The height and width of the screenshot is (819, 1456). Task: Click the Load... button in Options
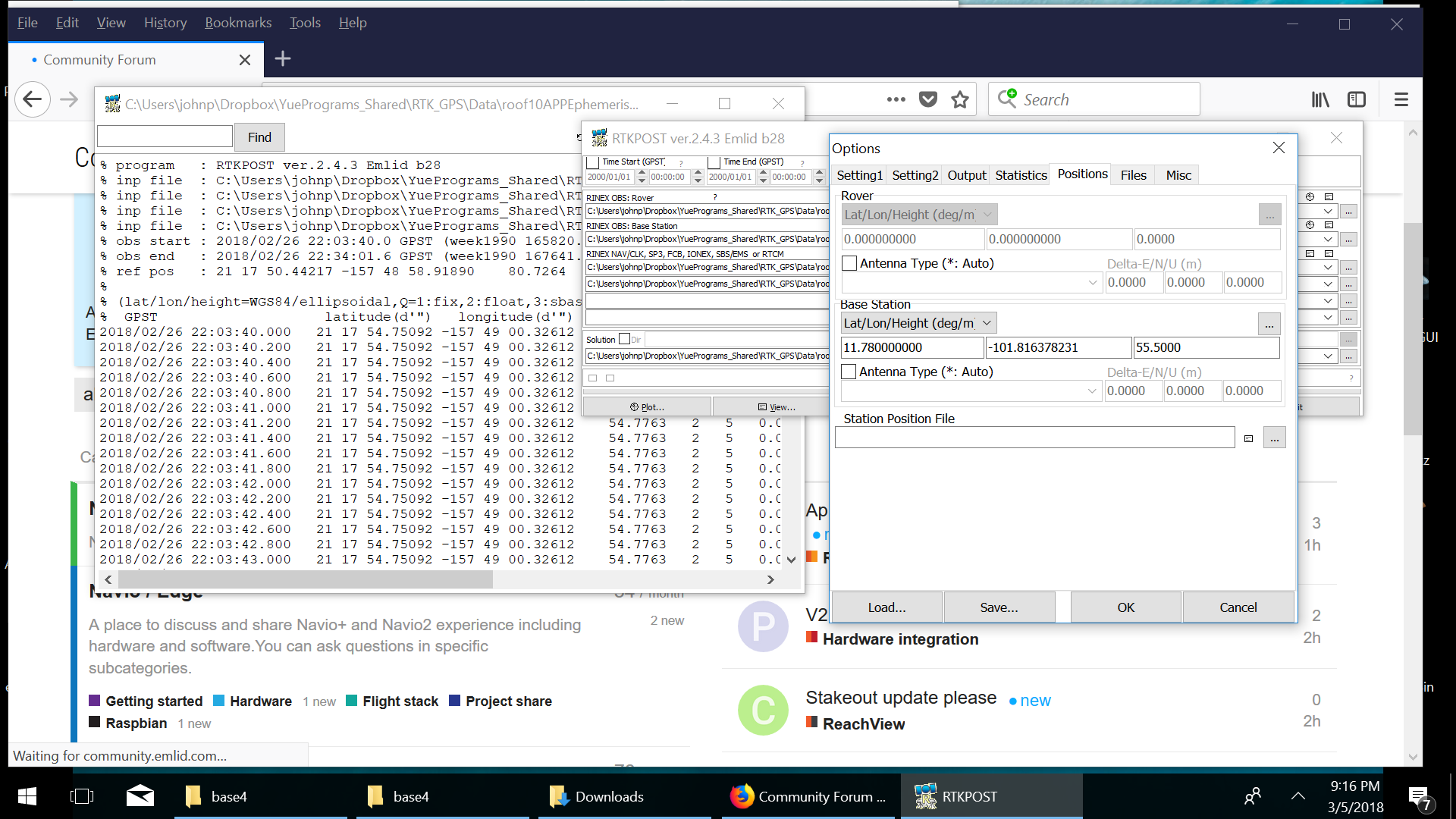click(886, 607)
